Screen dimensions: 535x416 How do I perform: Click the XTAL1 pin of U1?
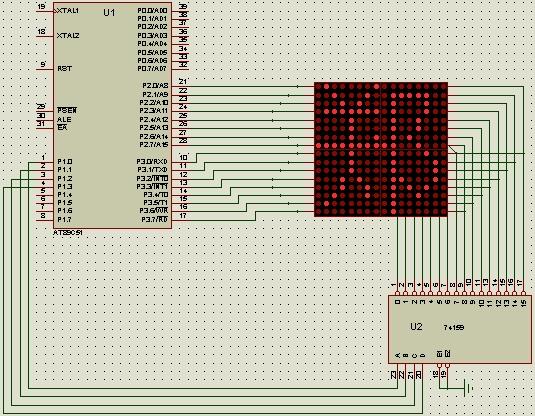(68, 11)
